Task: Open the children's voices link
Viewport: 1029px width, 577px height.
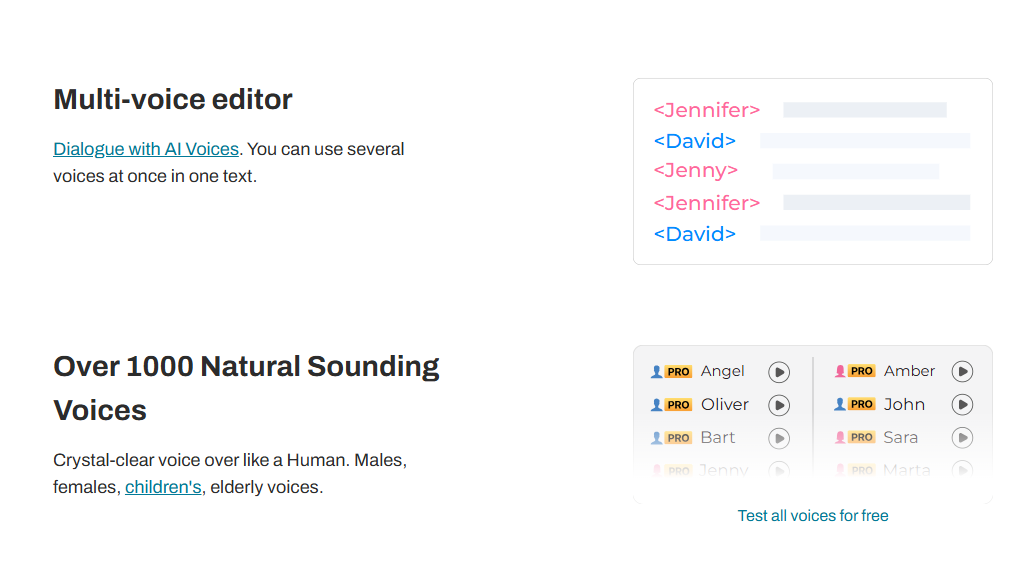Action: pos(163,488)
